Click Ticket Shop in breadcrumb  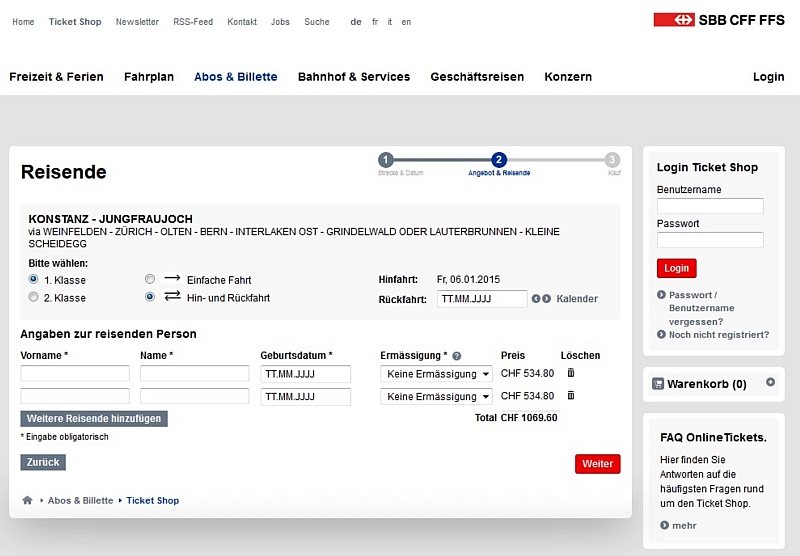point(153,500)
